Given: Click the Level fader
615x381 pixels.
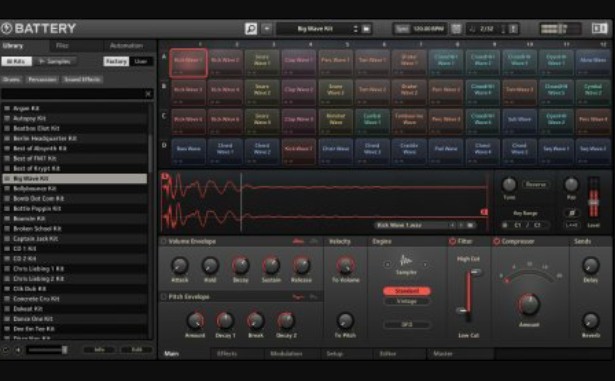Looking at the screenshot, I should pos(593,202).
